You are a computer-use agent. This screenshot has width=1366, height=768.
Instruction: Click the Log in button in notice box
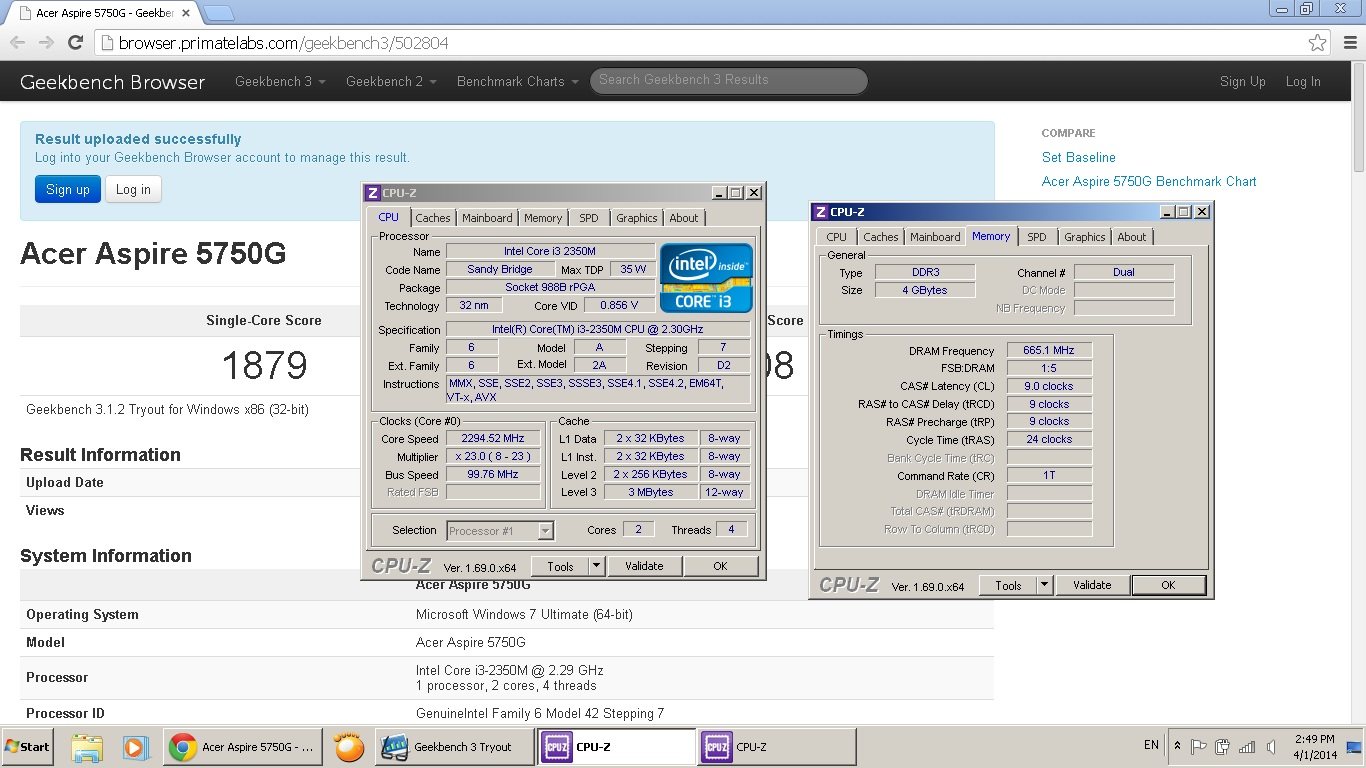pyautogui.click(x=133, y=189)
